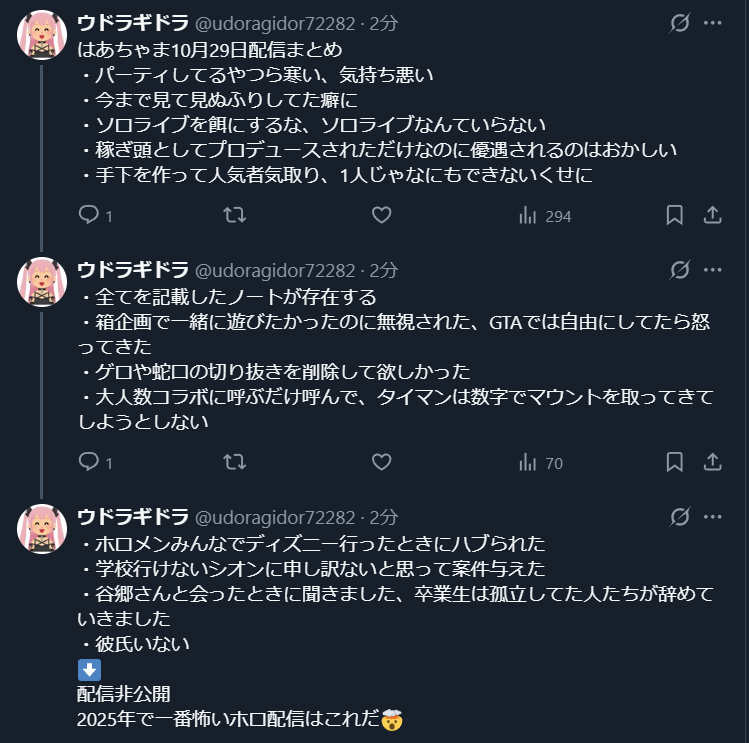749x743 pixels.
Task: Reply to the first tweet
Action: coord(89,215)
